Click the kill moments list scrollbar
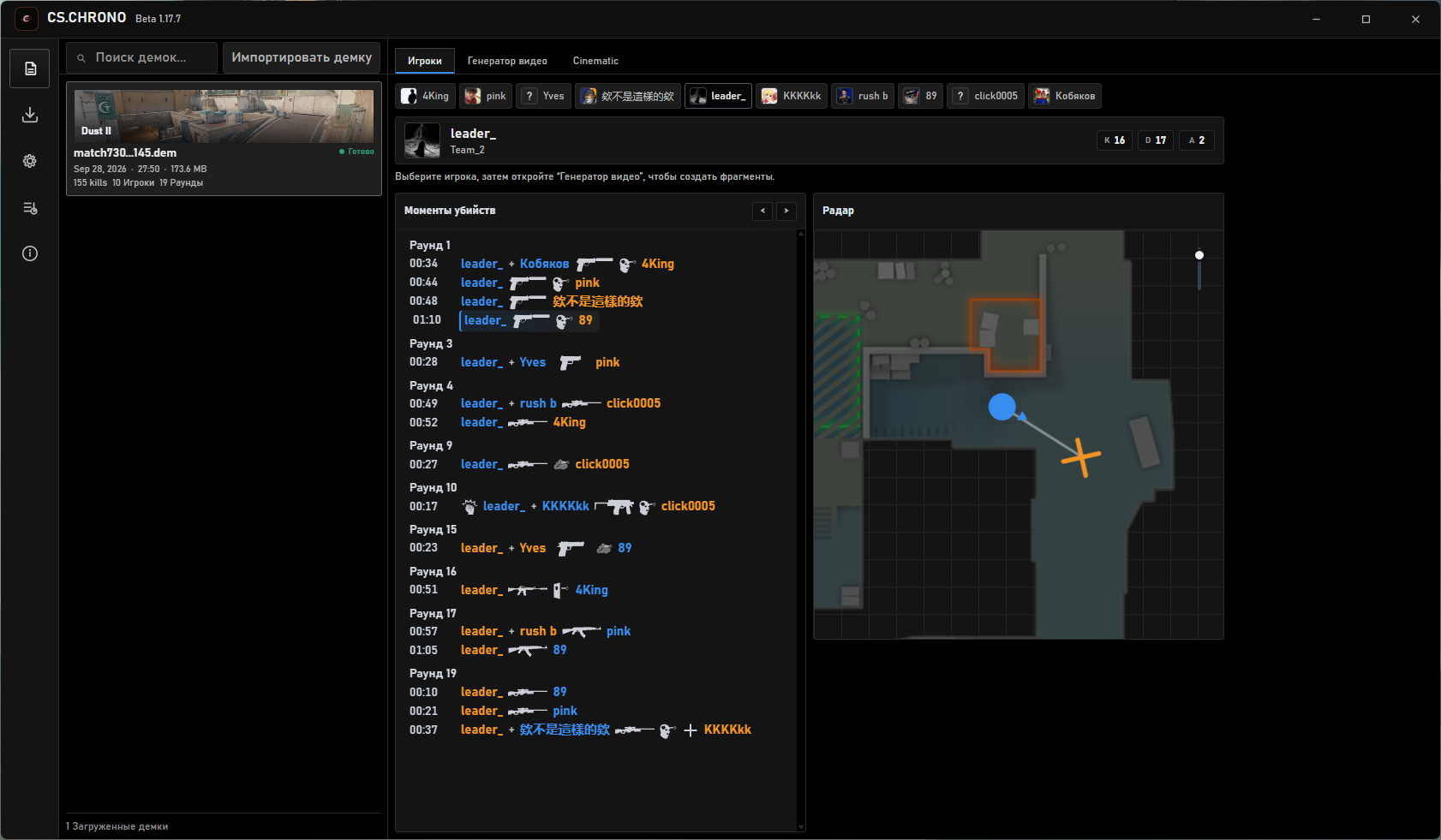The width and height of the screenshot is (1441, 840). tap(801, 530)
